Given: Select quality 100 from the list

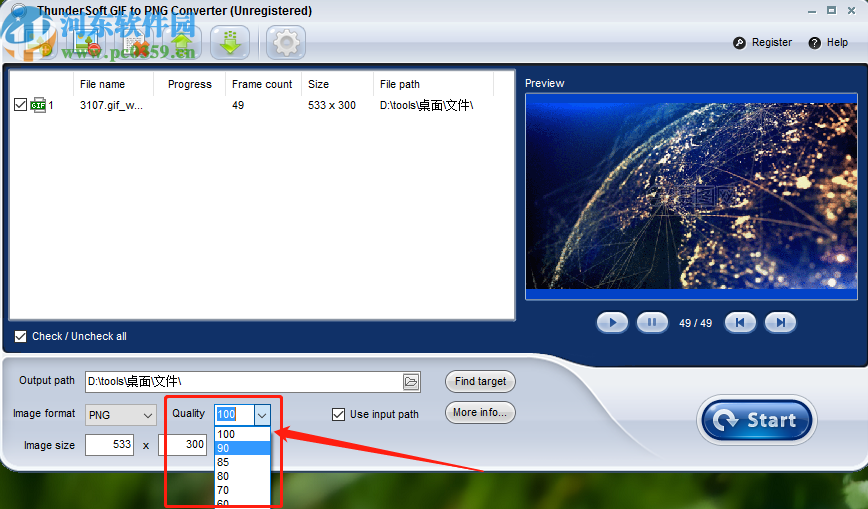Looking at the screenshot, I should pyautogui.click(x=242, y=434).
